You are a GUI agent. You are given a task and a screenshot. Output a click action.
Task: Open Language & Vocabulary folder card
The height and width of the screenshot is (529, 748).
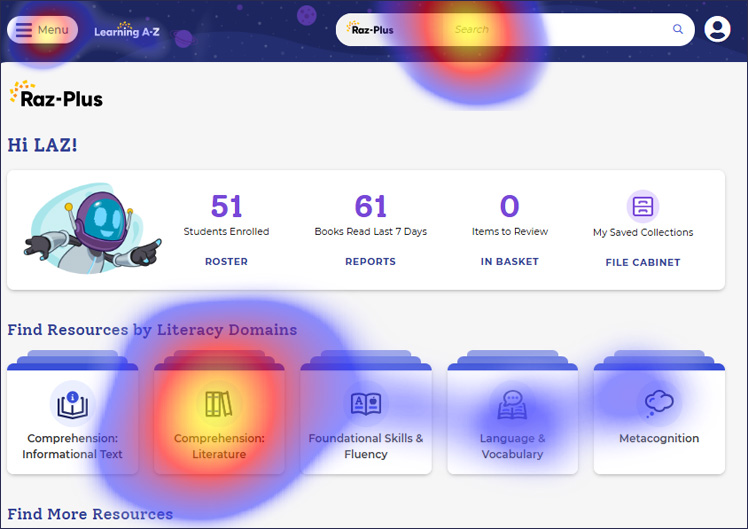[512, 420]
